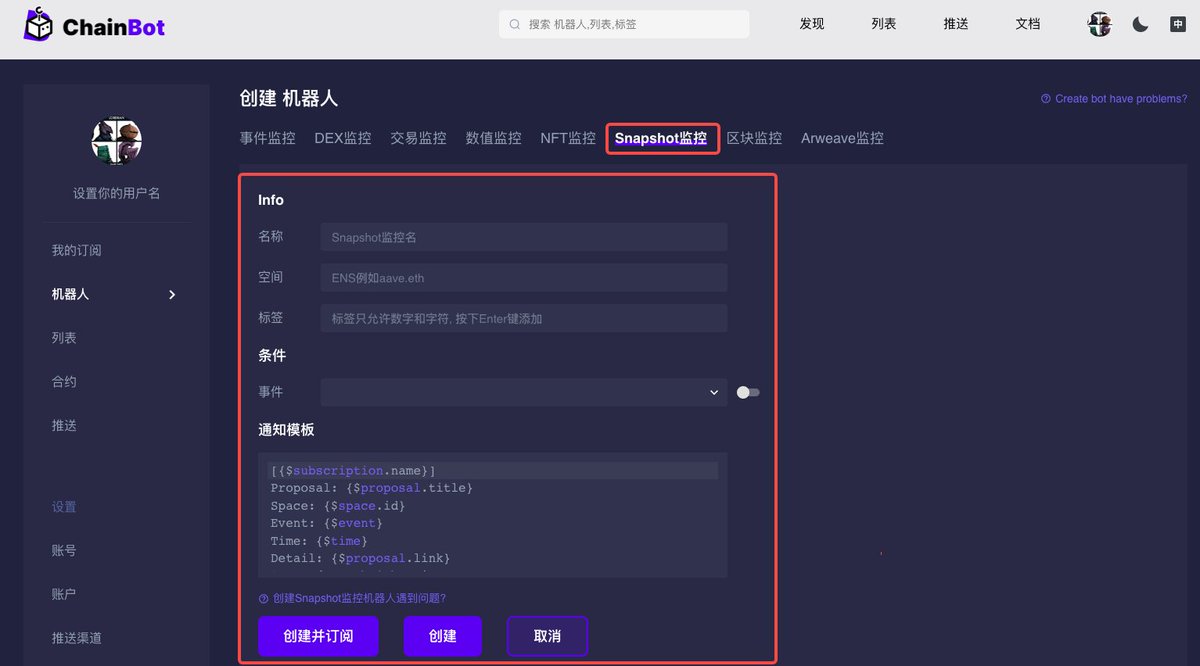The width and height of the screenshot is (1200, 666).
Task: Switch to the 事件监控 tab
Action: (x=268, y=138)
